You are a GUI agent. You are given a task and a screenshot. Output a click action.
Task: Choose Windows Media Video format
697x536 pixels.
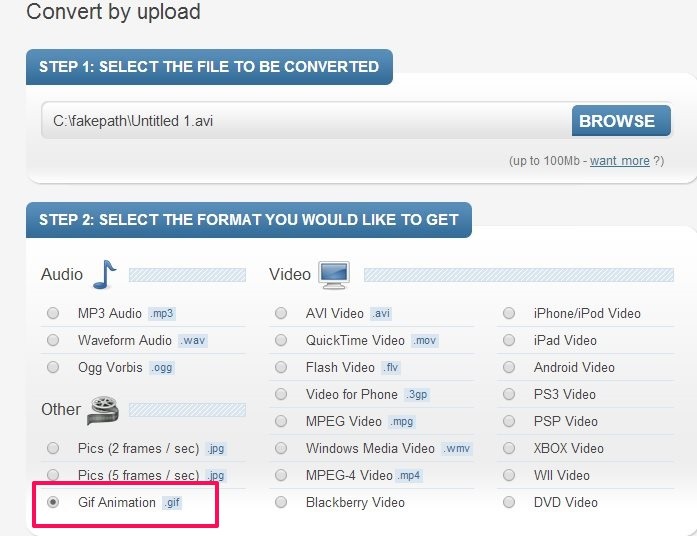click(281, 448)
